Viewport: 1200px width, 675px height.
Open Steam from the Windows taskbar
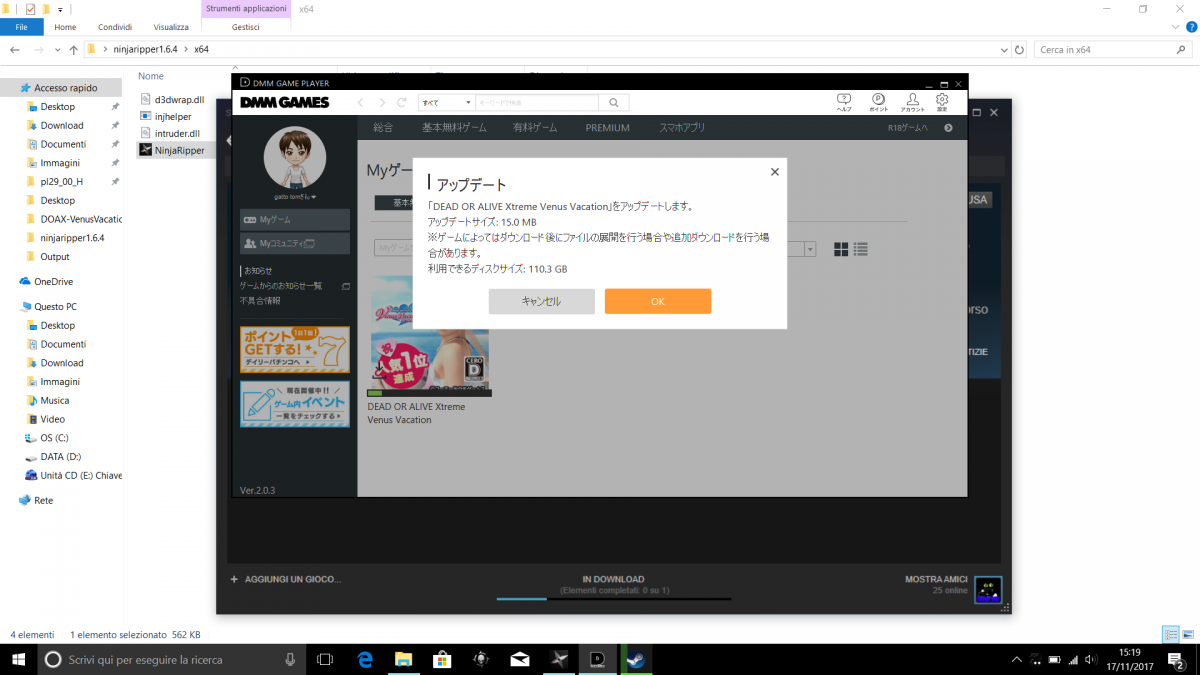[634, 659]
